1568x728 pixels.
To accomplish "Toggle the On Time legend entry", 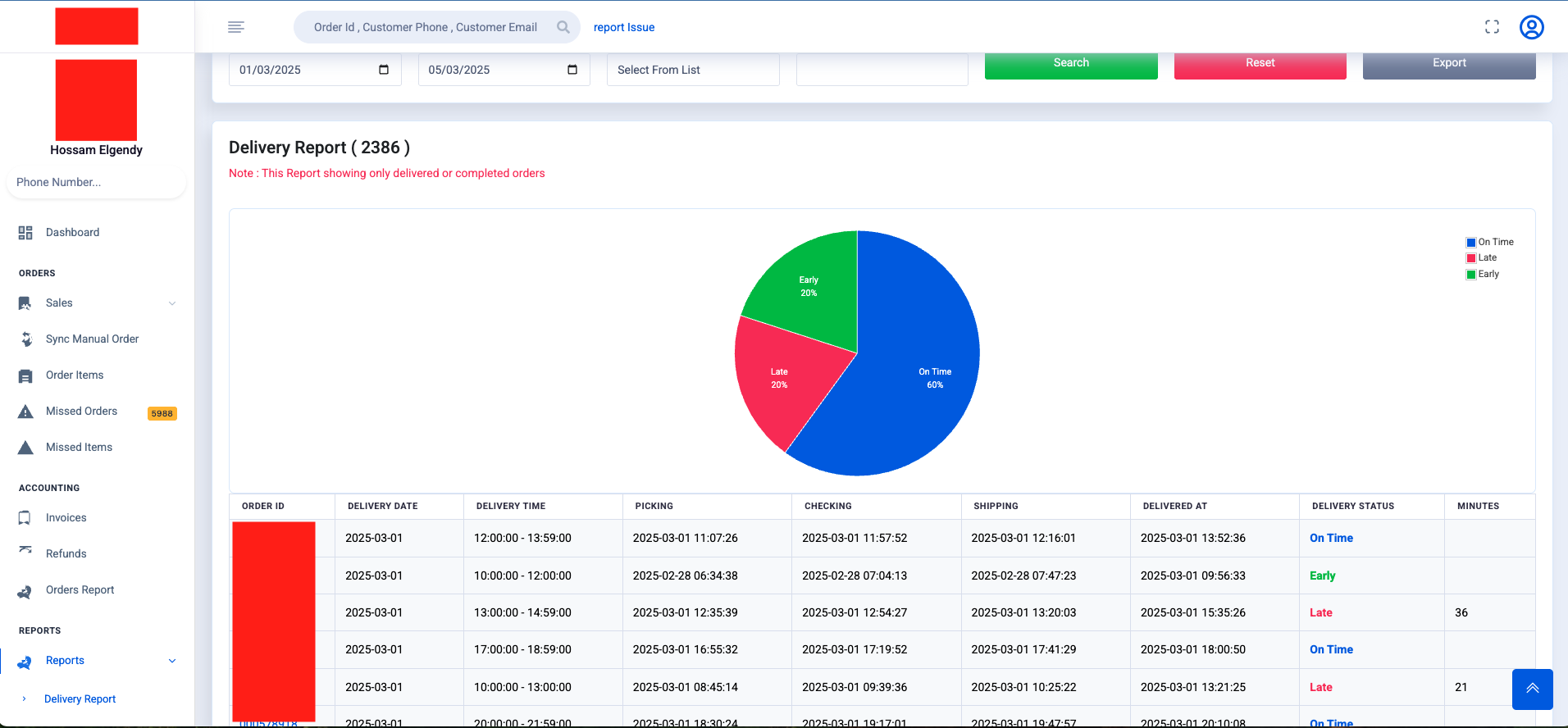I will click(x=1489, y=242).
